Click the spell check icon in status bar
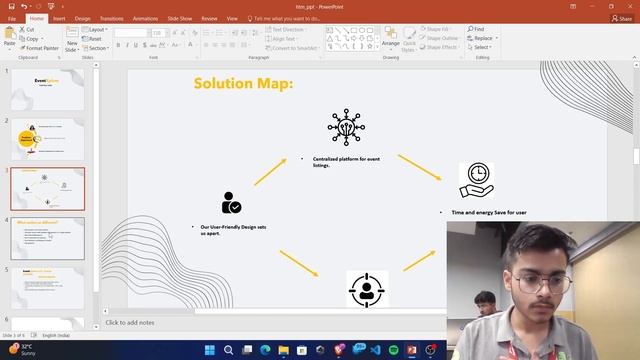 pyautogui.click(x=33, y=336)
